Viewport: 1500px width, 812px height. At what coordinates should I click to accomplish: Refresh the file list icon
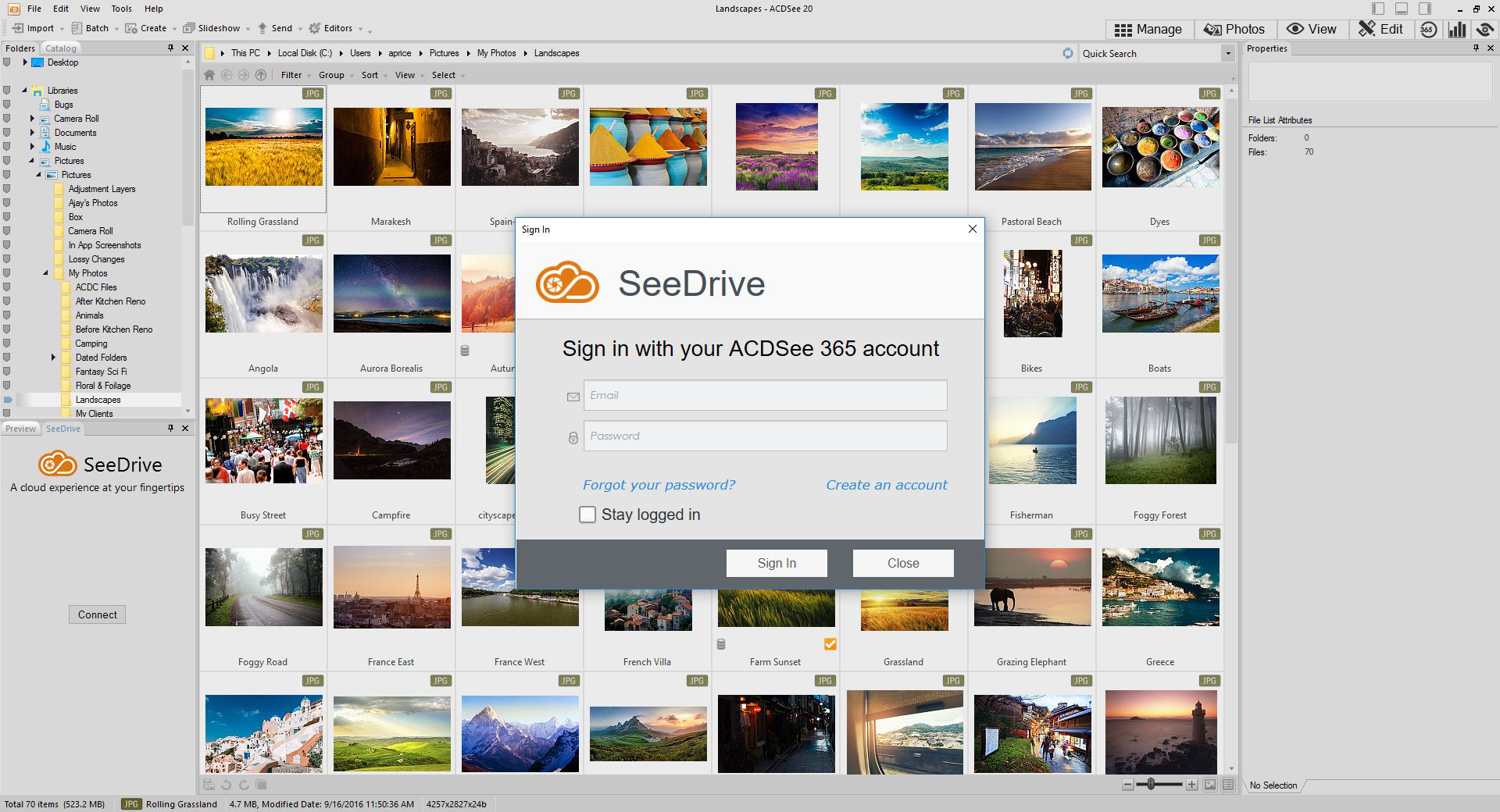tap(1068, 53)
